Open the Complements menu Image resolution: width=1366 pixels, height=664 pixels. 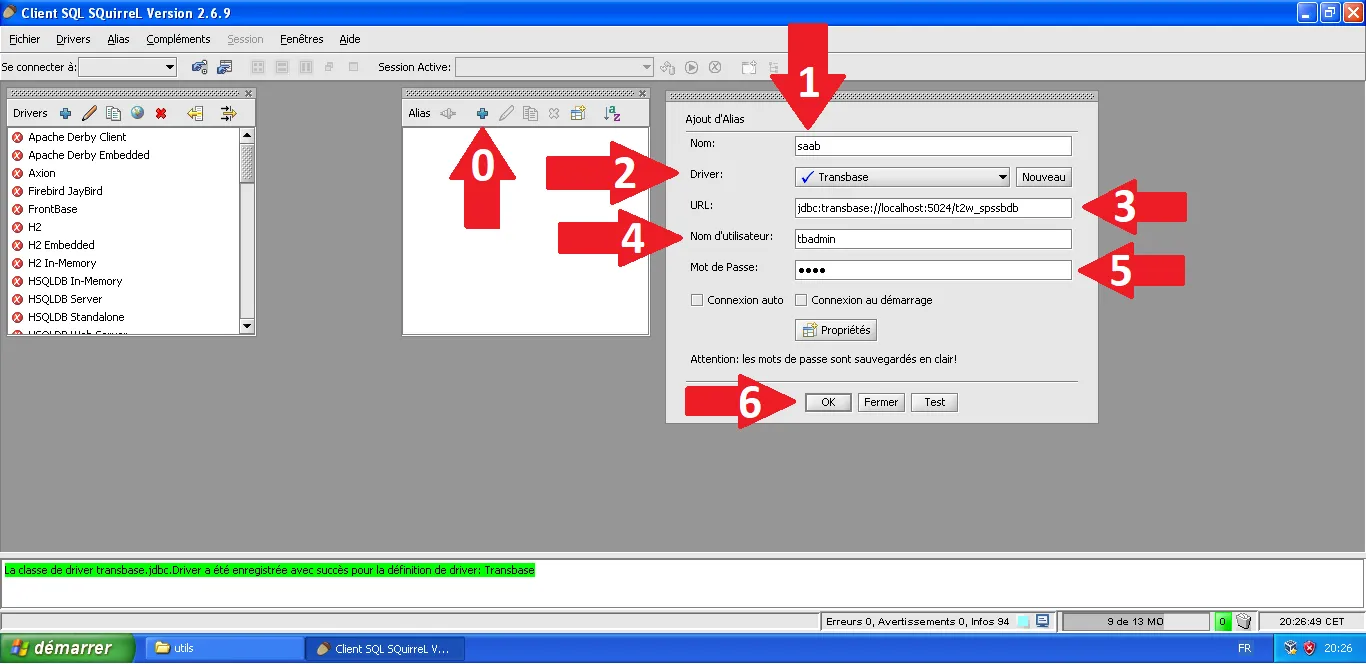click(178, 39)
